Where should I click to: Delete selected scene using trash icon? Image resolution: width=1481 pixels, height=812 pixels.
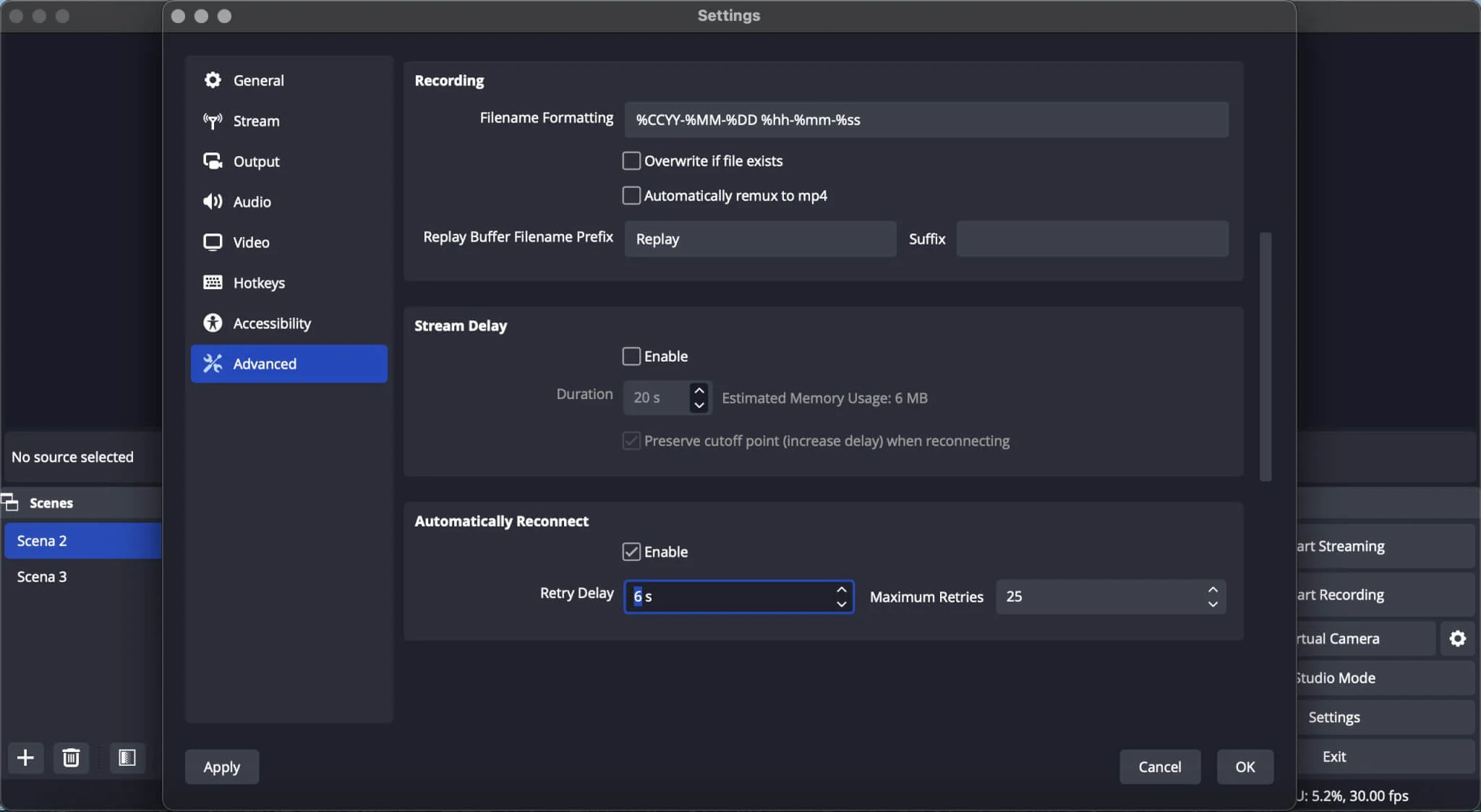point(70,758)
